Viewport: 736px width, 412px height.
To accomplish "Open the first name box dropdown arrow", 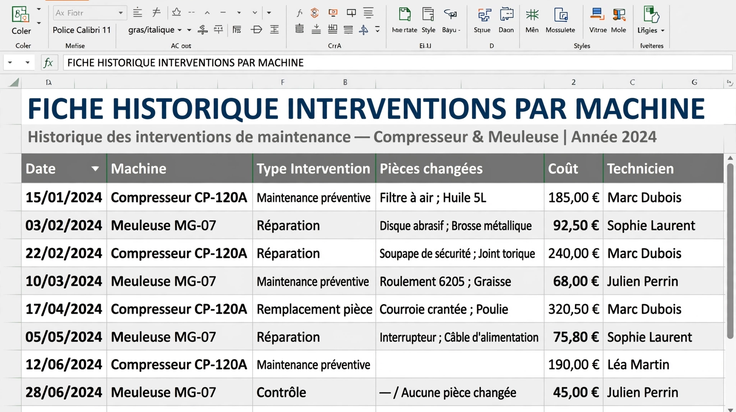I will pyautogui.click(x=10, y=62).
